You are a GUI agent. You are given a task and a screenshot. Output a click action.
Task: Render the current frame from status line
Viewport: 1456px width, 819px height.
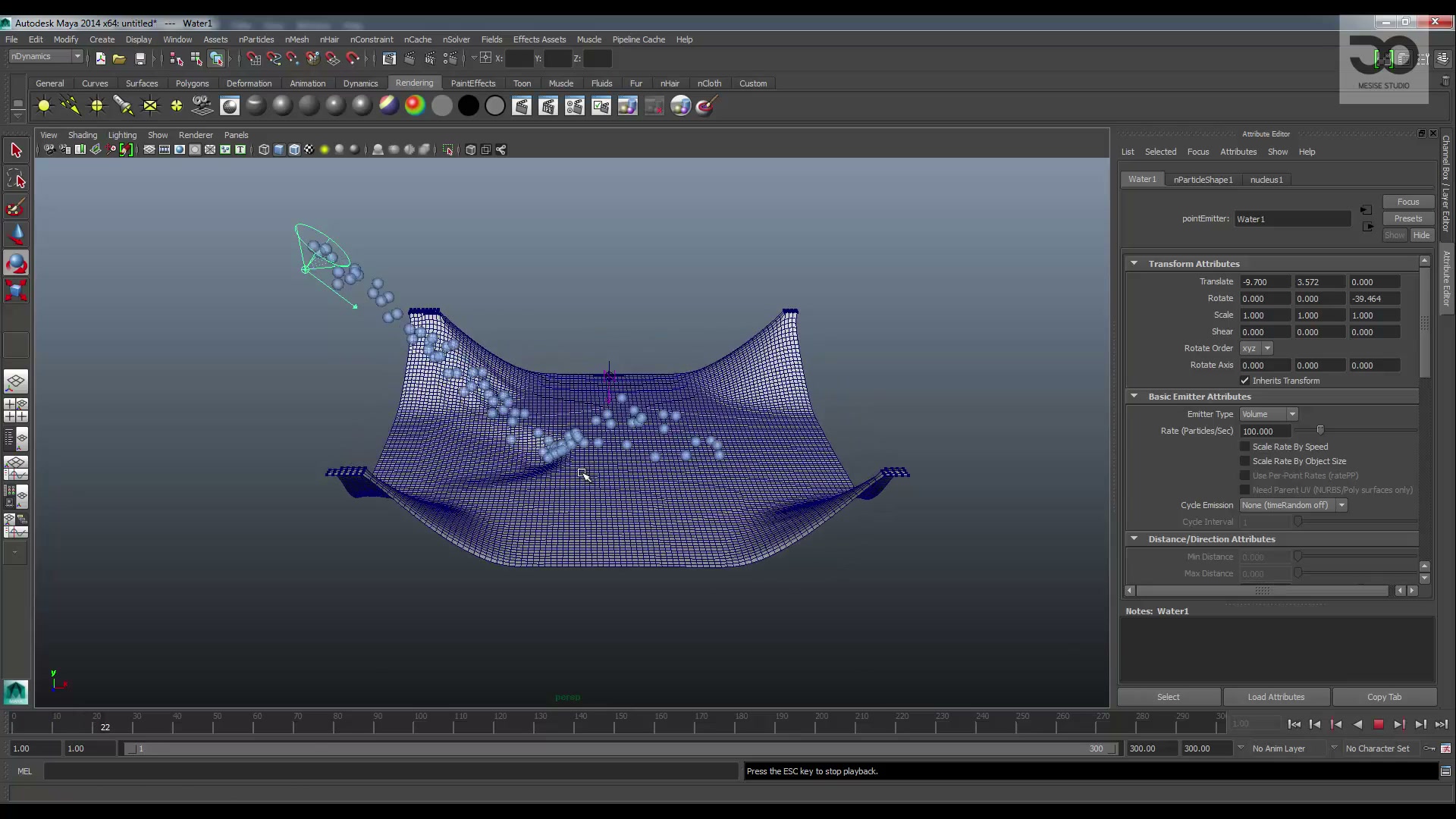tap(409, 58)
